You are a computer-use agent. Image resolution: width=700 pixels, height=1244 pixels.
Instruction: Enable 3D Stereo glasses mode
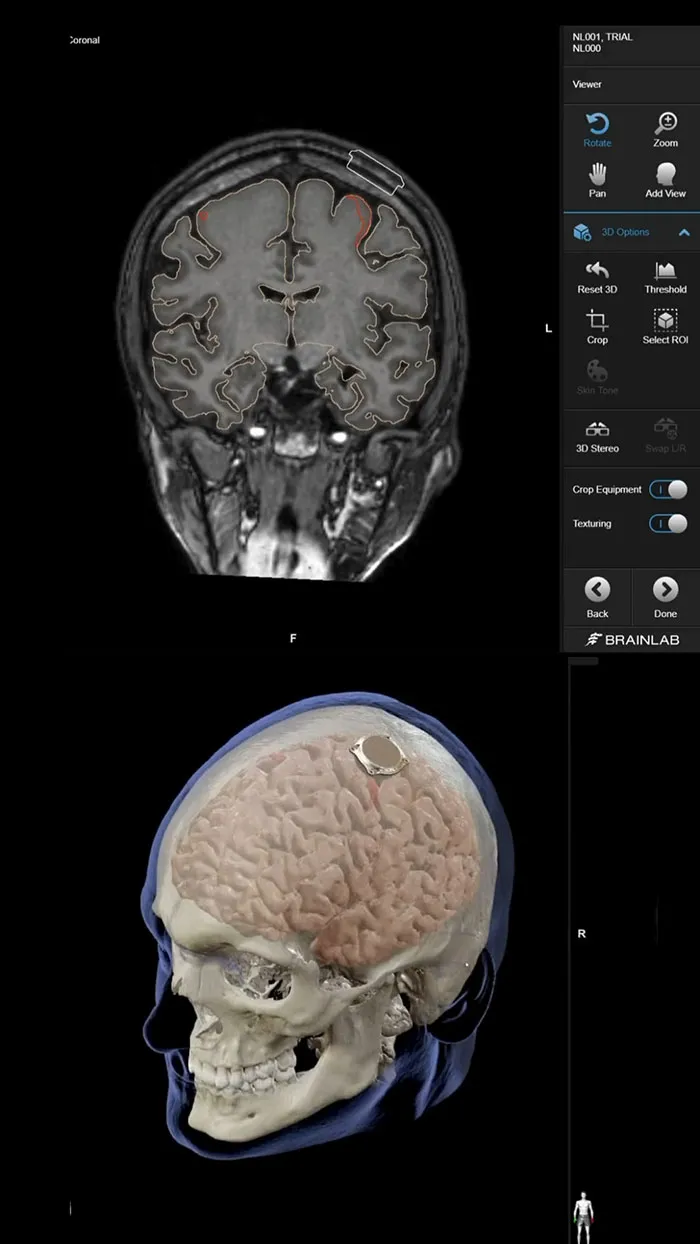(x=597, y=437)
